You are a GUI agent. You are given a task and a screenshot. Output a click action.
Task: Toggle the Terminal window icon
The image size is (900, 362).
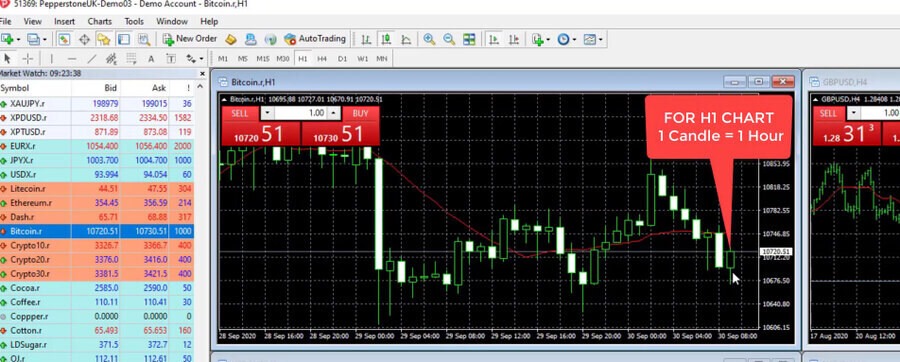(123, 39)
